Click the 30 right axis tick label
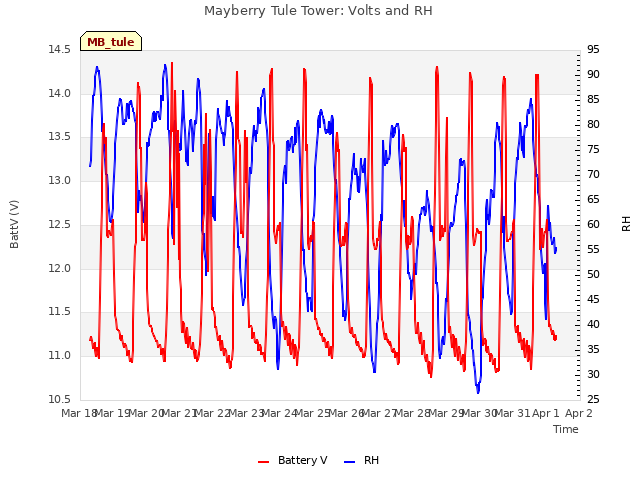This screenshot has width=640, height=480. (593, 374)
